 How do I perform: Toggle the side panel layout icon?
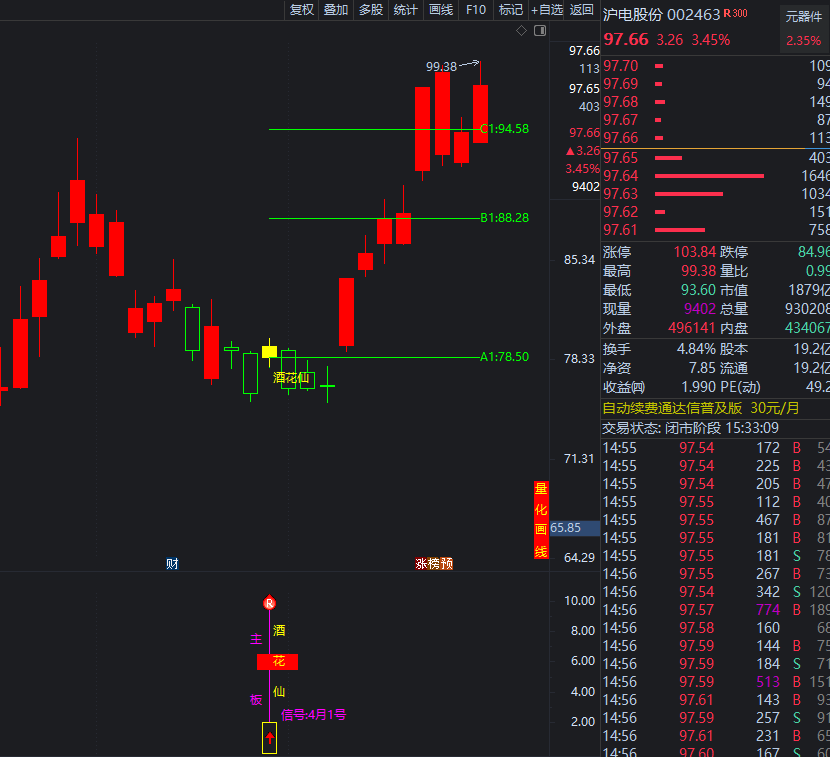pyautogui.click(x=541, y=31)
